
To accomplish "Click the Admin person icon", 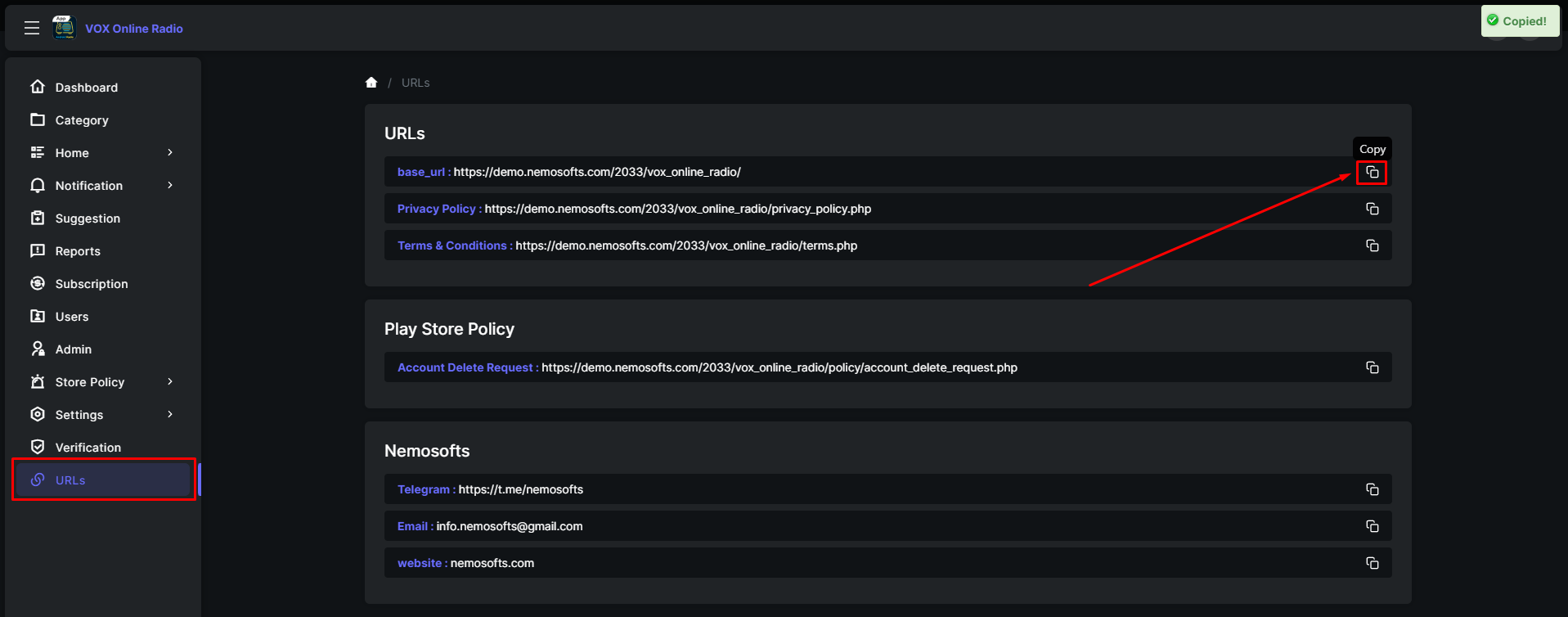I will point(38,349).
